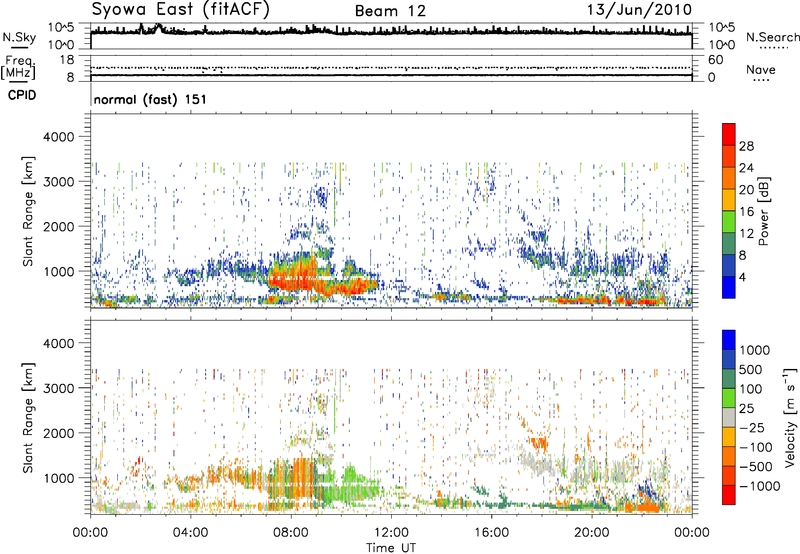
Task: Click the 'normal (fast) 151' CPID text
Action: click(x=150, y=99)
